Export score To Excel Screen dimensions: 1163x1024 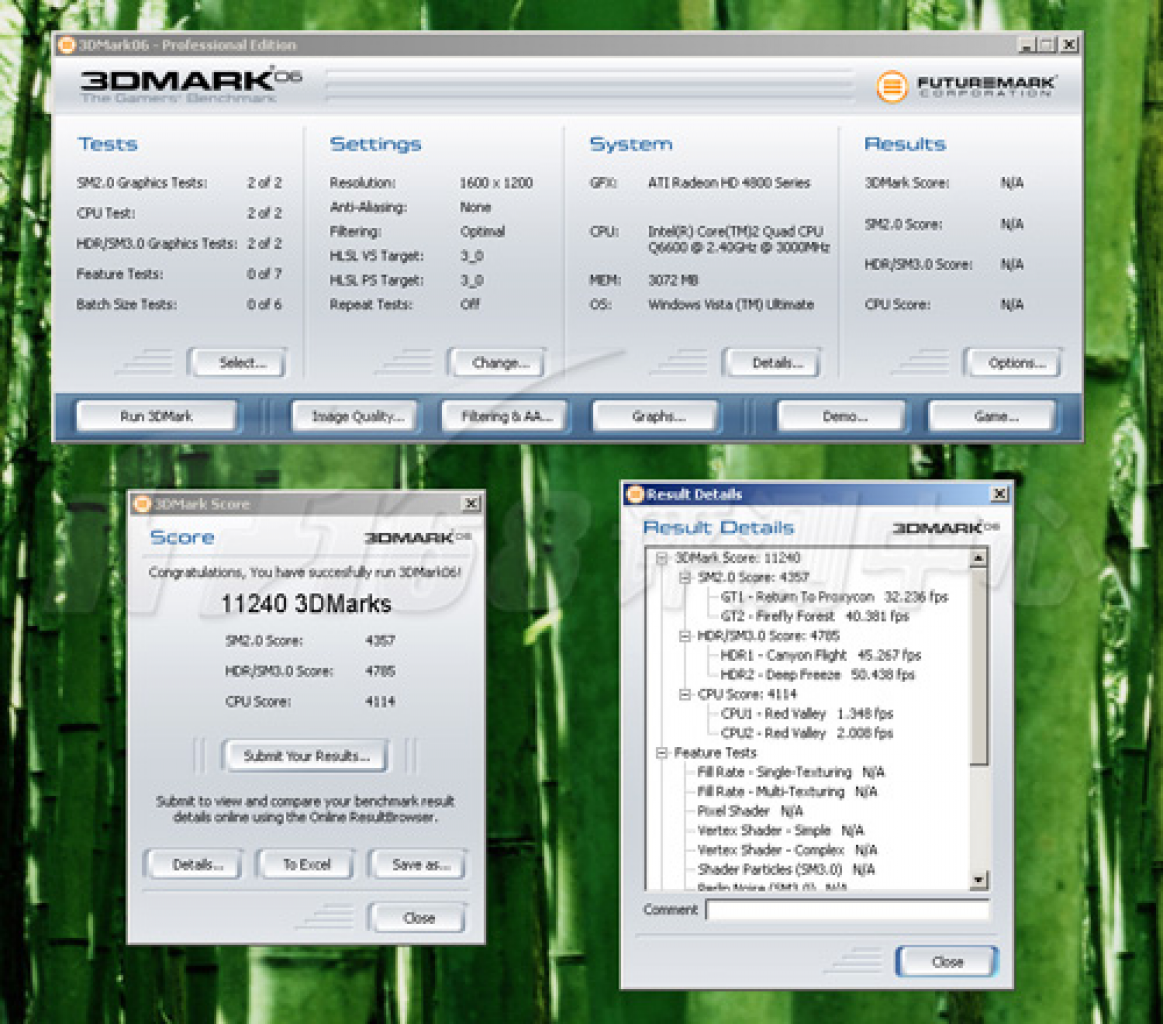(306, 865)
